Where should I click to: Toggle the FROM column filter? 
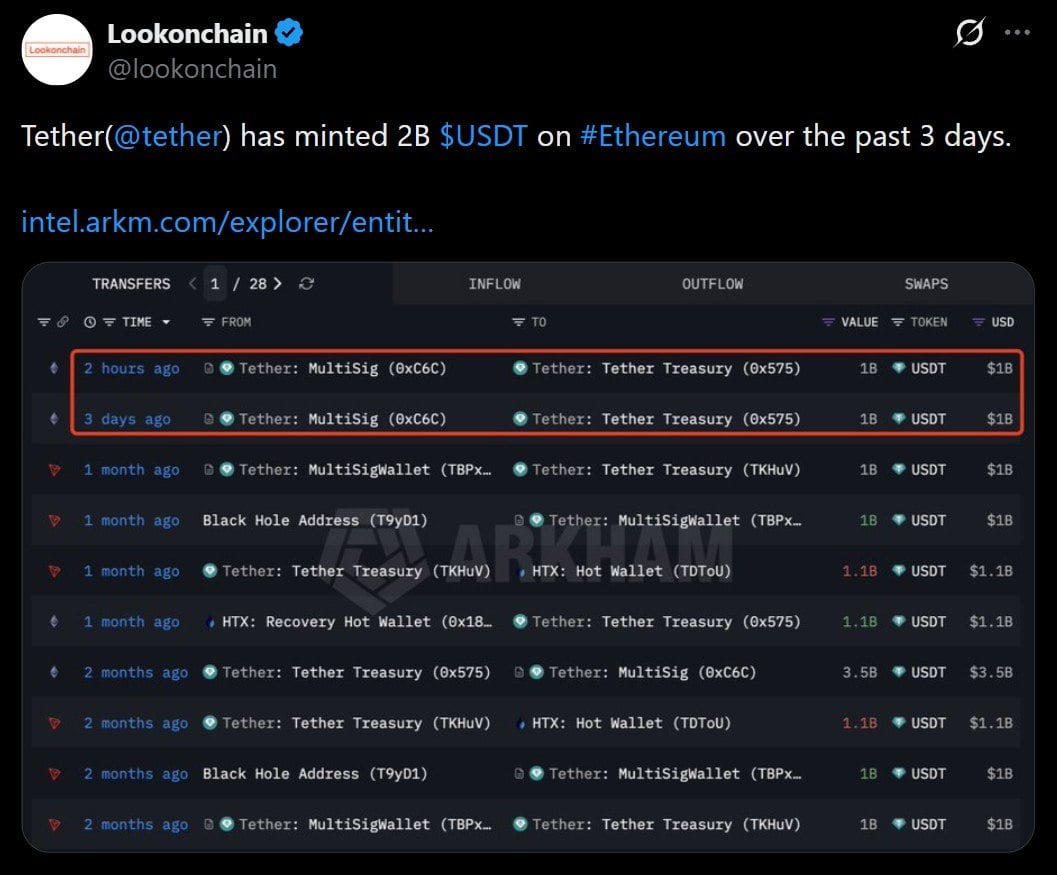click(x=208, y=322)
